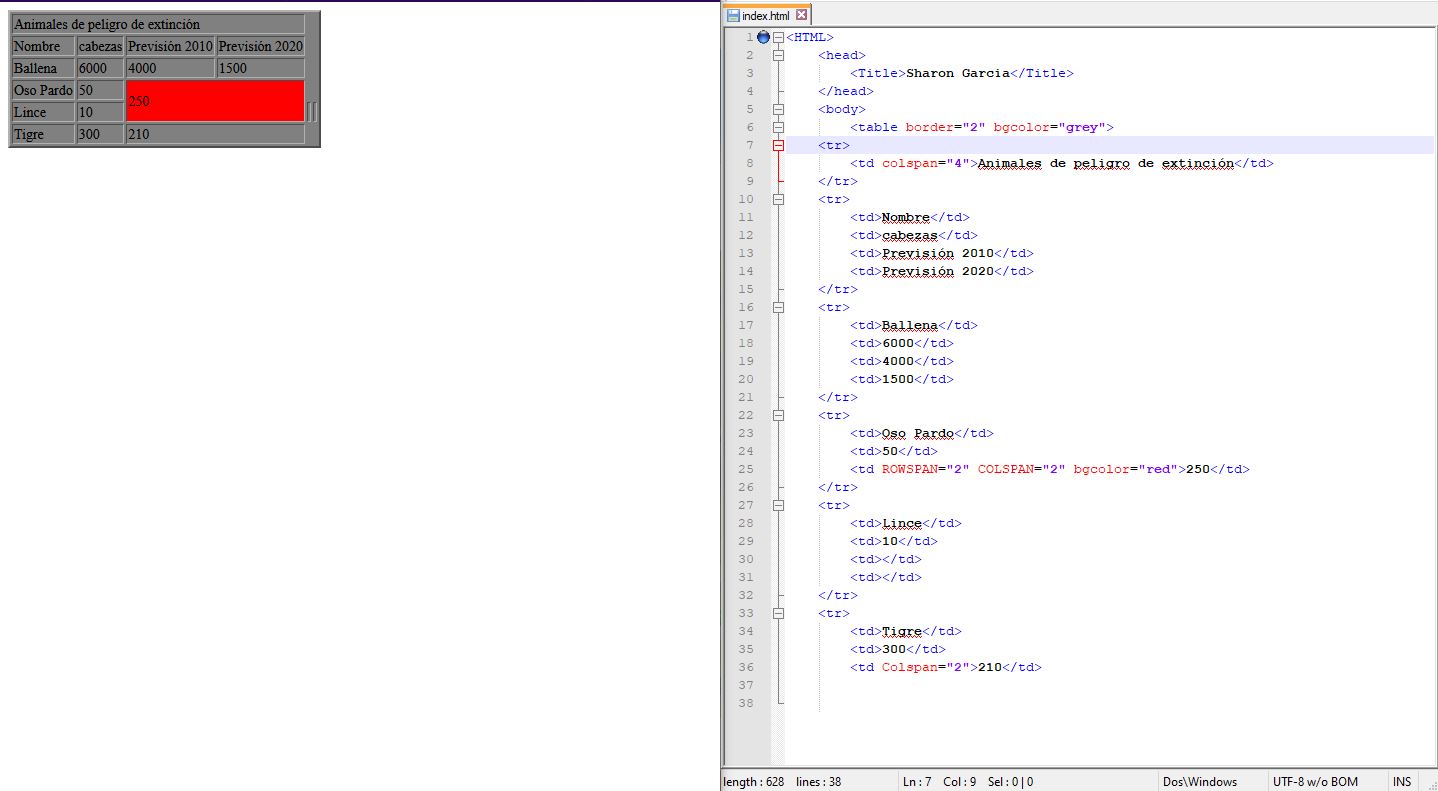
Task: Click line number 25 in the margin
Action: pos(746,469)
